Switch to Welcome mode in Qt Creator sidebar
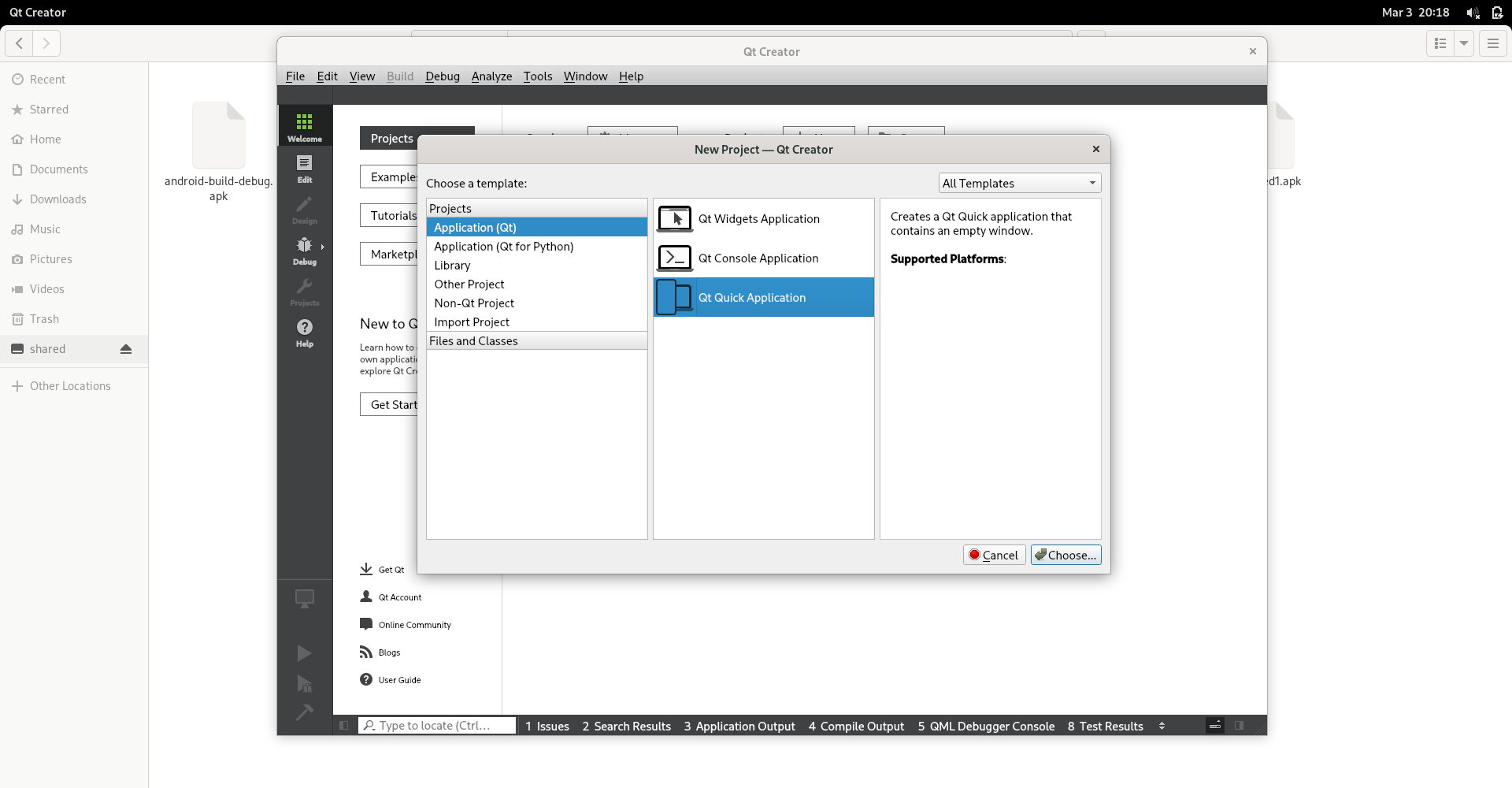 [305, 126]
